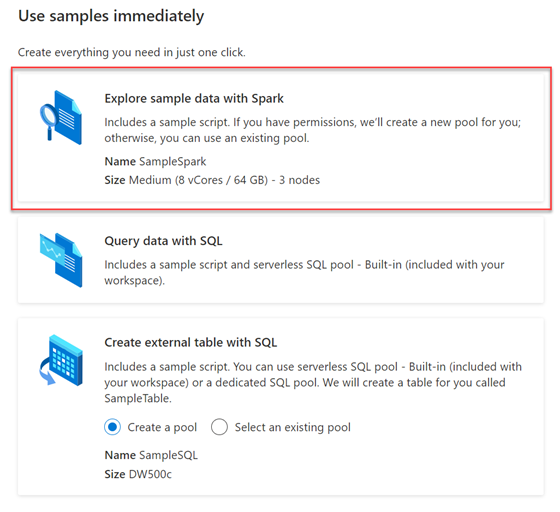Click the Create a pool label text
The image size is (560, 512).
click(x=162, y=427)
